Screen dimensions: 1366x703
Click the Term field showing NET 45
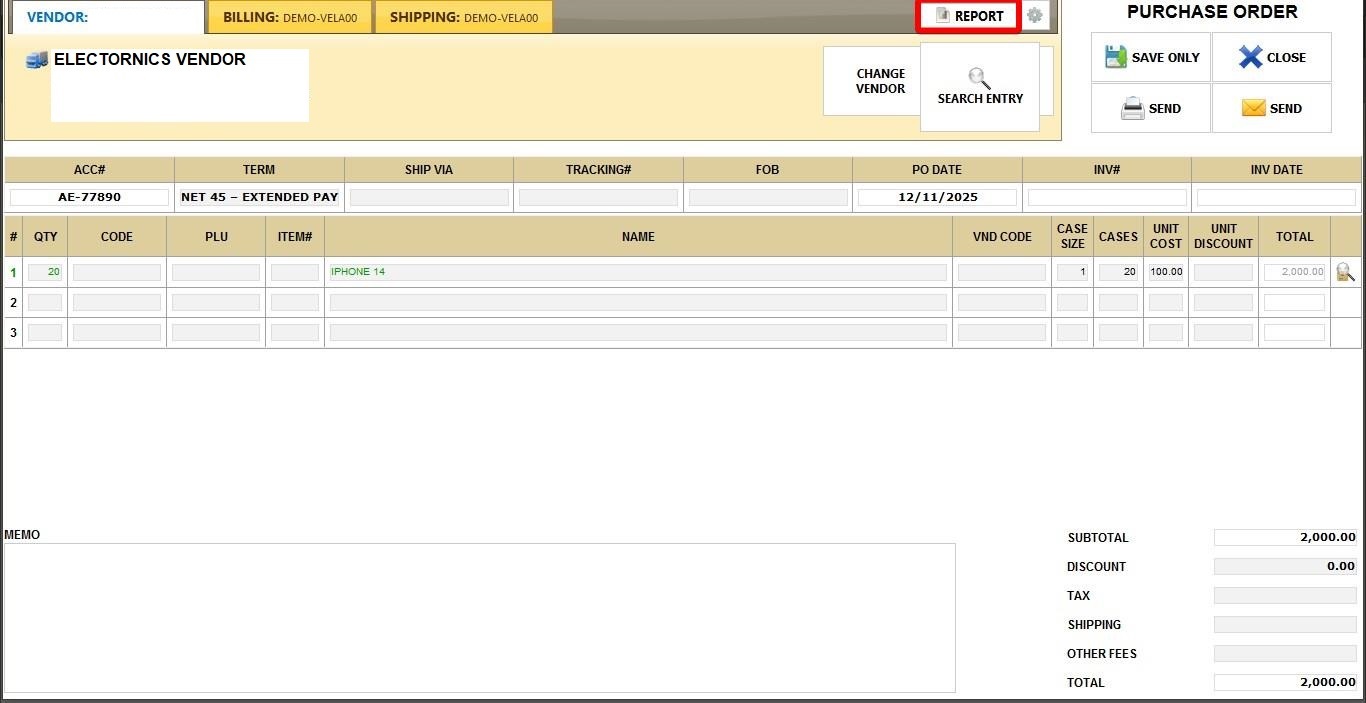[259, 197]
